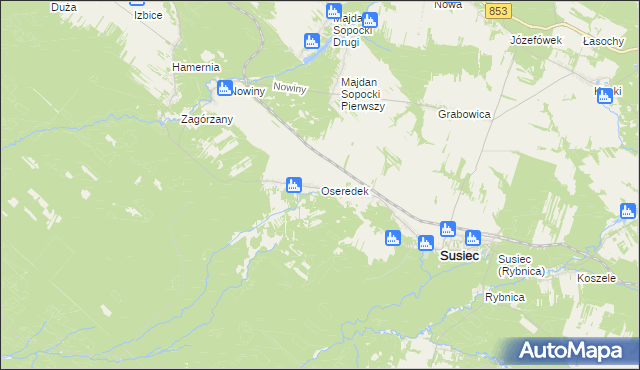Click the Majdan Sopocki Drugi label
The height and width of the screenshot is (370, 640).
tap(352, 31)
